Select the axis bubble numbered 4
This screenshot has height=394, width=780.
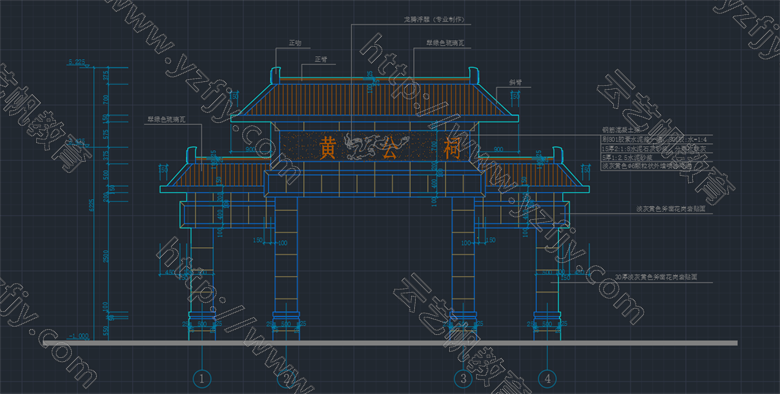point(547,379)
